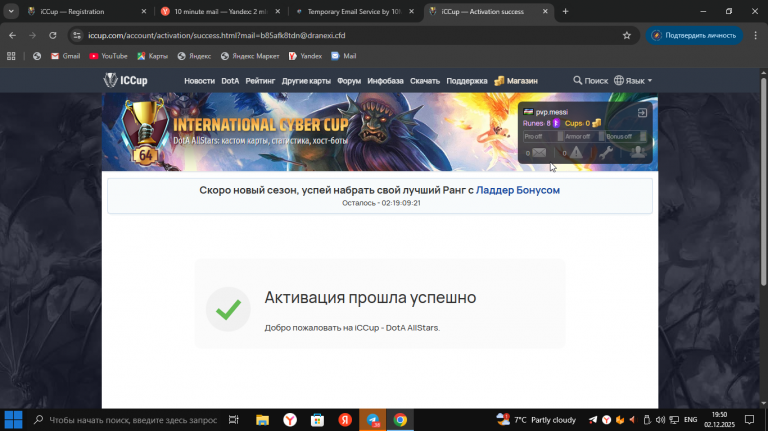Click the Ладдер Бонусом link
This screenshot has height=431, width=768.
point(518,190)
